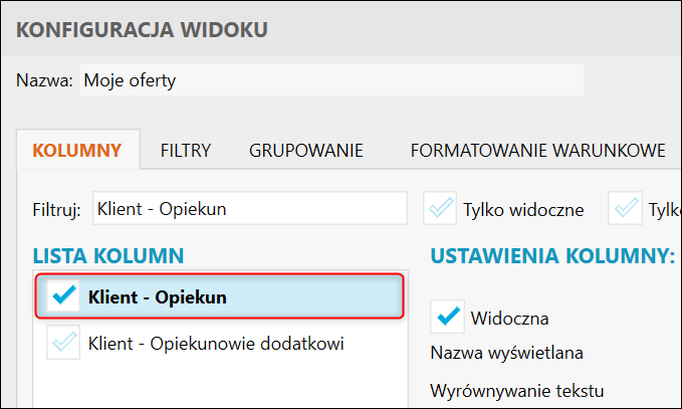Click the KONFIGURACJA WIDOKU window title

(x=141, y=30)
